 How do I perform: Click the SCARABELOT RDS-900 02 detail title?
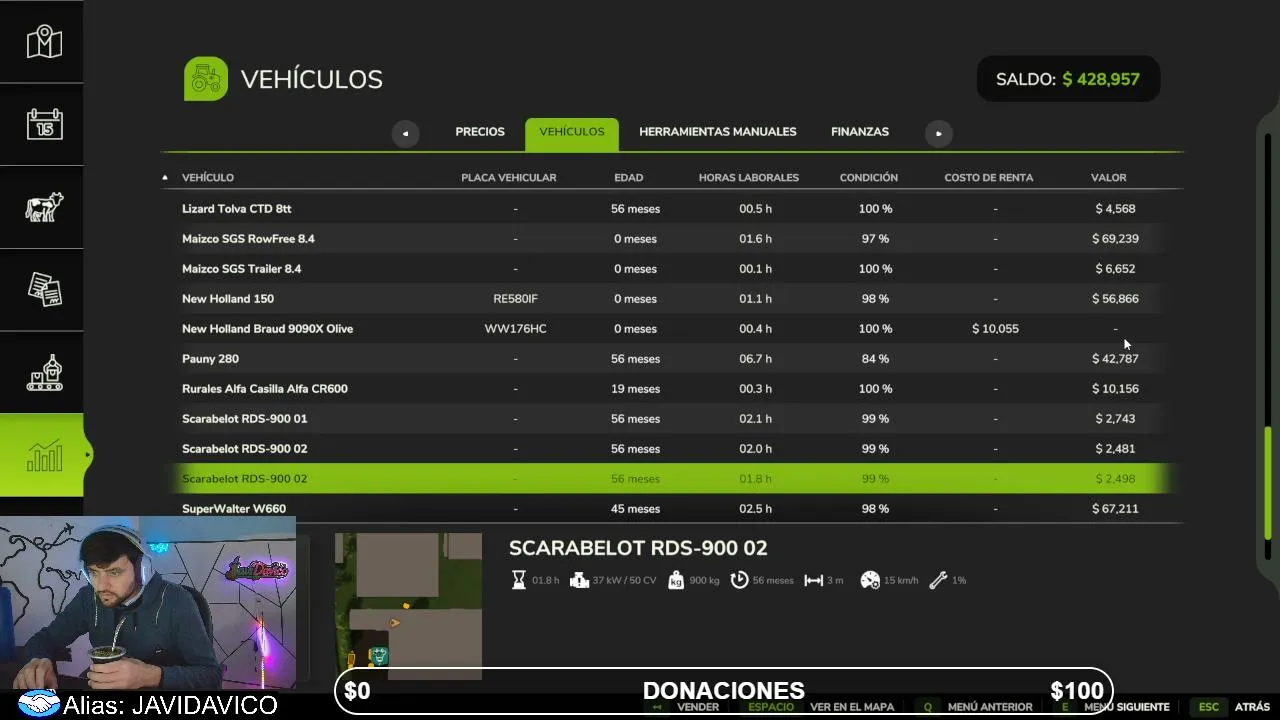point(638,548)
